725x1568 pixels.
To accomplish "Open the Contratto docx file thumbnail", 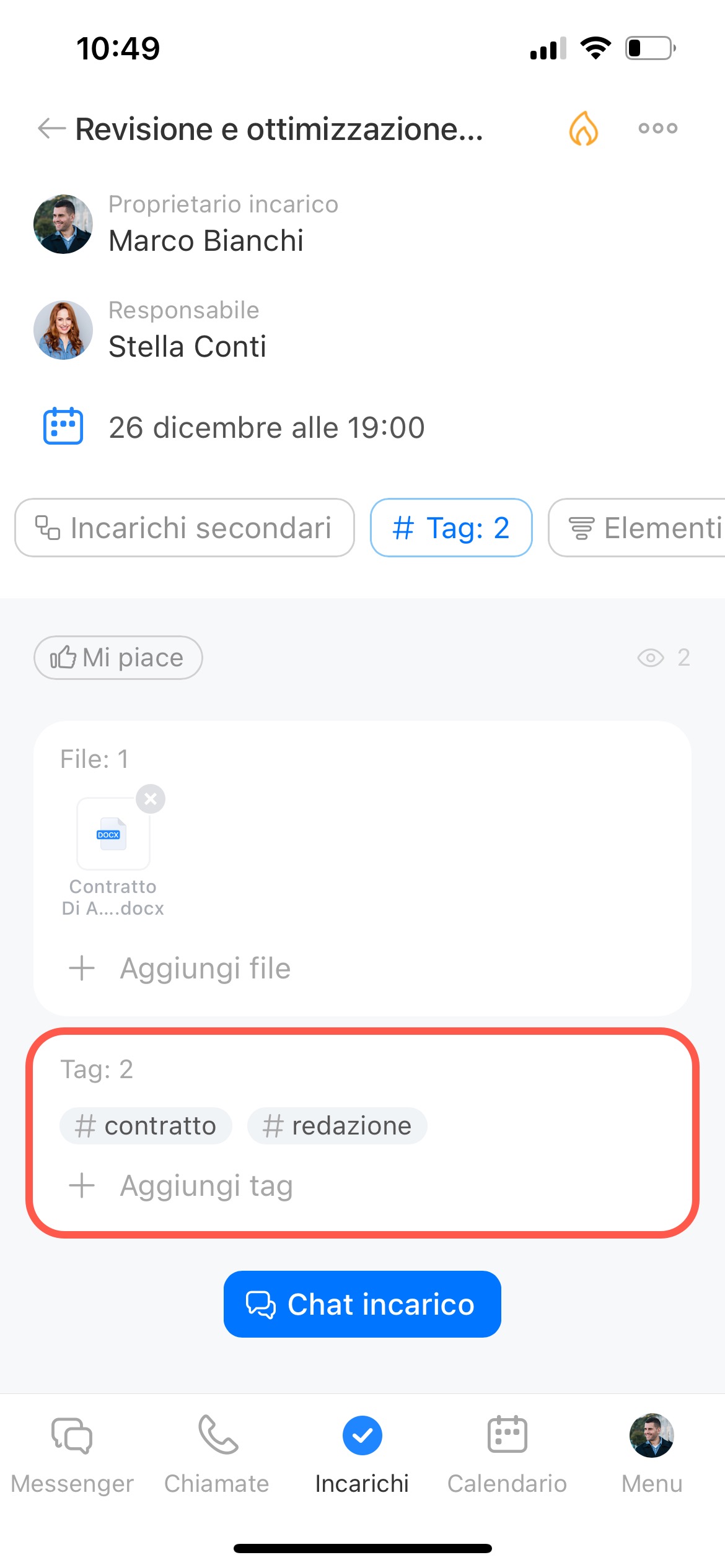I will [113, 834].
